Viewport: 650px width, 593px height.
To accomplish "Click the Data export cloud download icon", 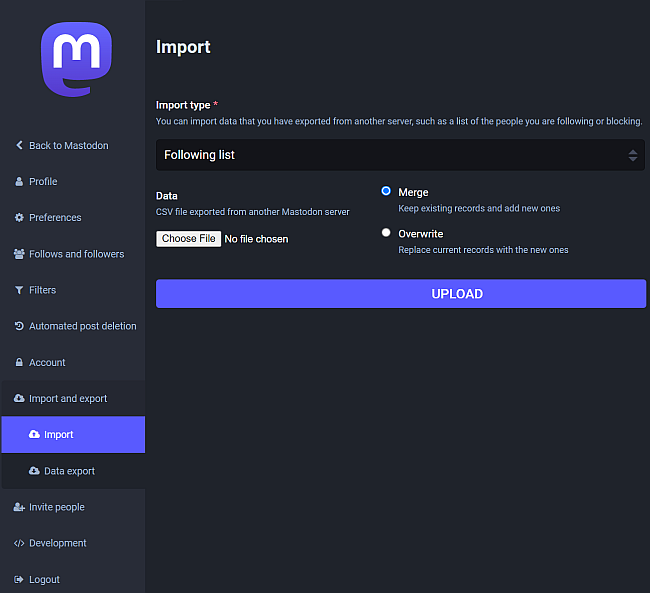I will click(x=34, y=471).
